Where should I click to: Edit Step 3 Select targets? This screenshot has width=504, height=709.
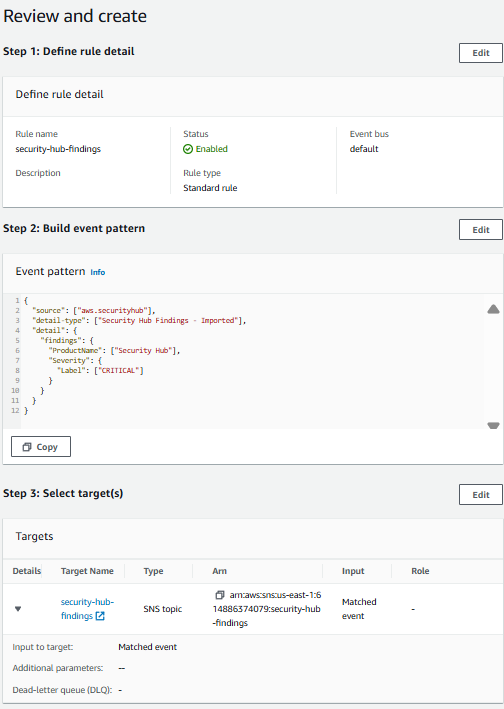pyautogui.click(x=480, y=495)
